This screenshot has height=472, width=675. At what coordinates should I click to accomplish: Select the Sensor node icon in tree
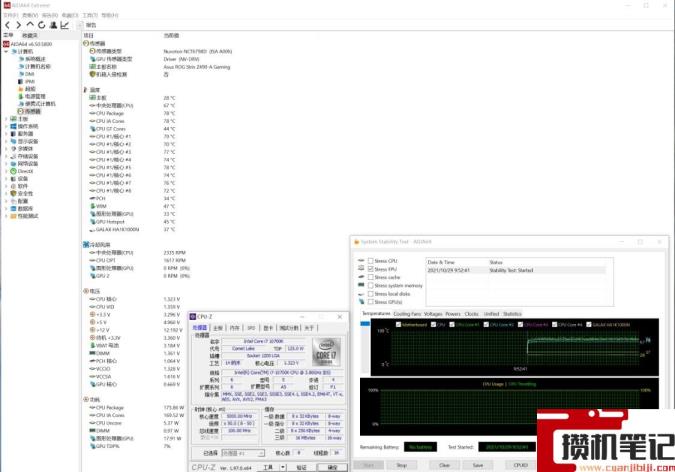[20, 111]
